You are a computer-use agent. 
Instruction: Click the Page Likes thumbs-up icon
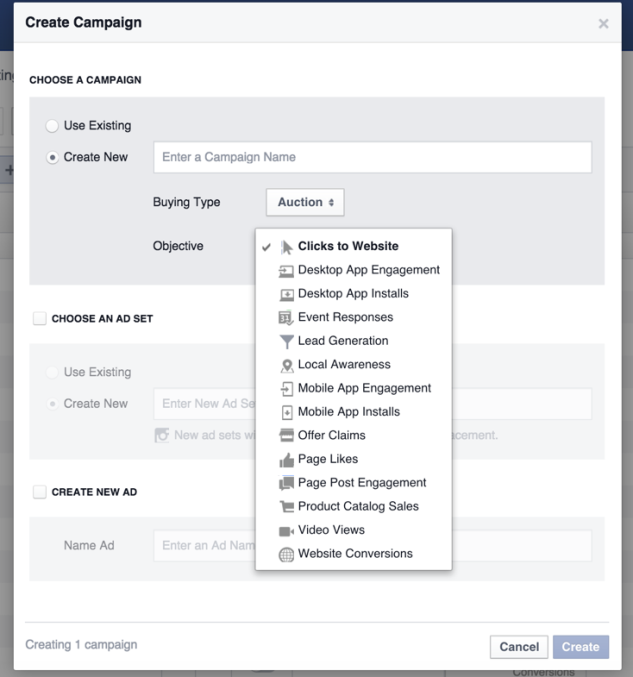click(286, 460)
